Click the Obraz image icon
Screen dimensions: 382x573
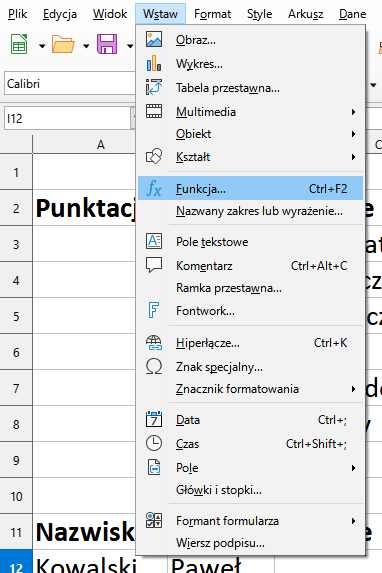(x=154, y=39)
